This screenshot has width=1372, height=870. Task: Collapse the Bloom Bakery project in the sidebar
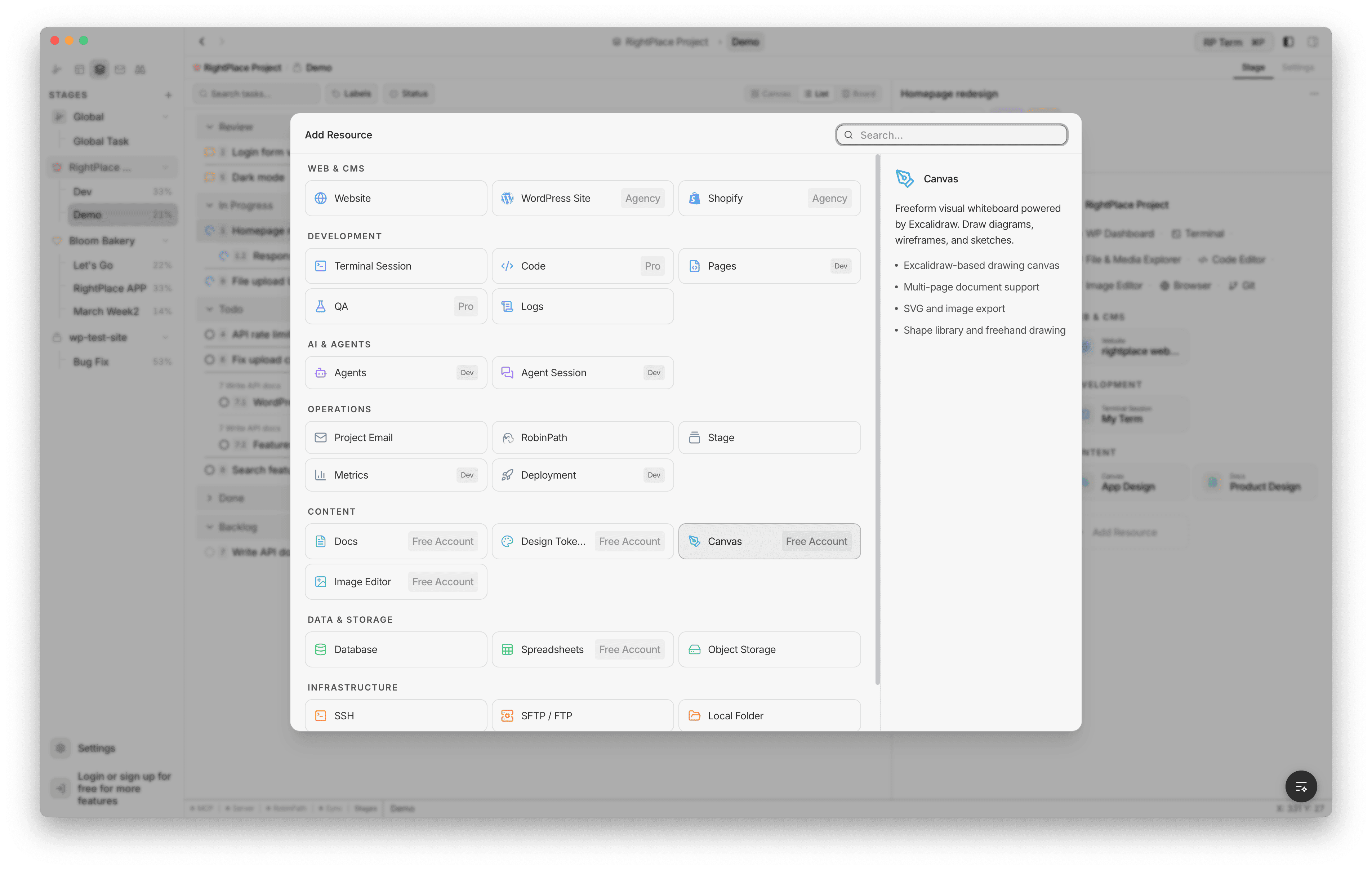coord(166,241)
